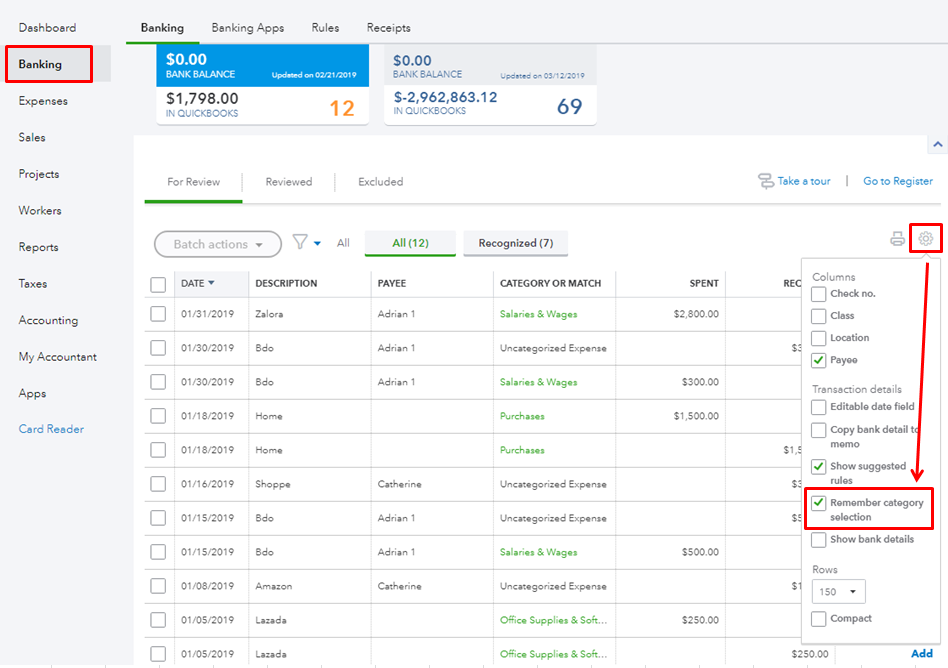The image size is (948, 668).
Task: Open the Reviewed tab
Action: pos(288,182)
